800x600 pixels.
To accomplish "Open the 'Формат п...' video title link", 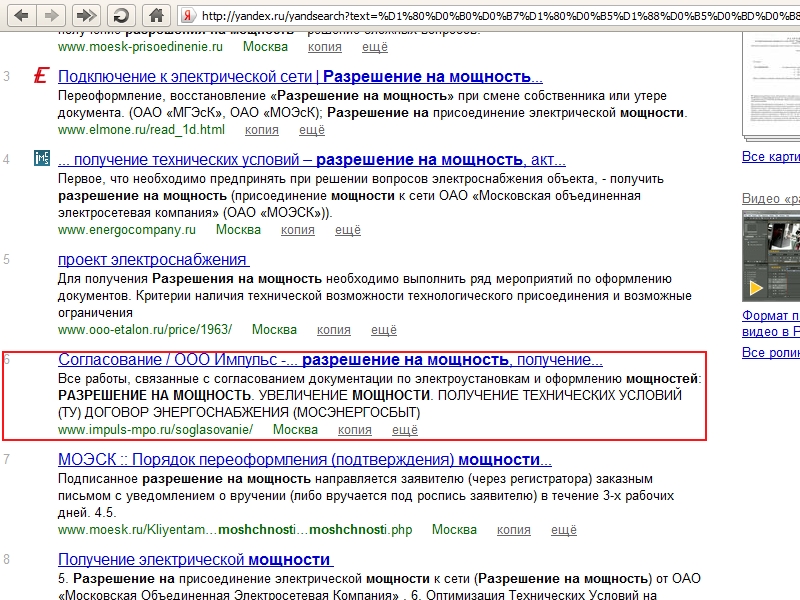I will [771, 323].
